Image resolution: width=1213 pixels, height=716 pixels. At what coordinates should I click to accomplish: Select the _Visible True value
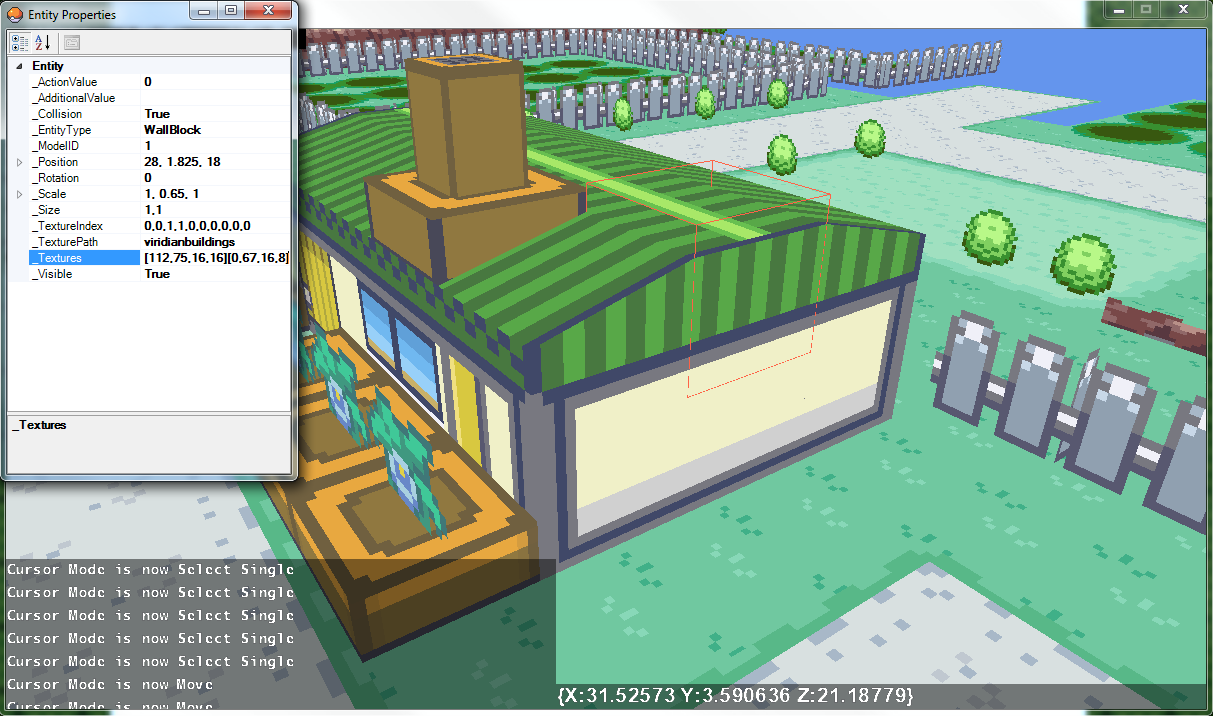[157, 274]
